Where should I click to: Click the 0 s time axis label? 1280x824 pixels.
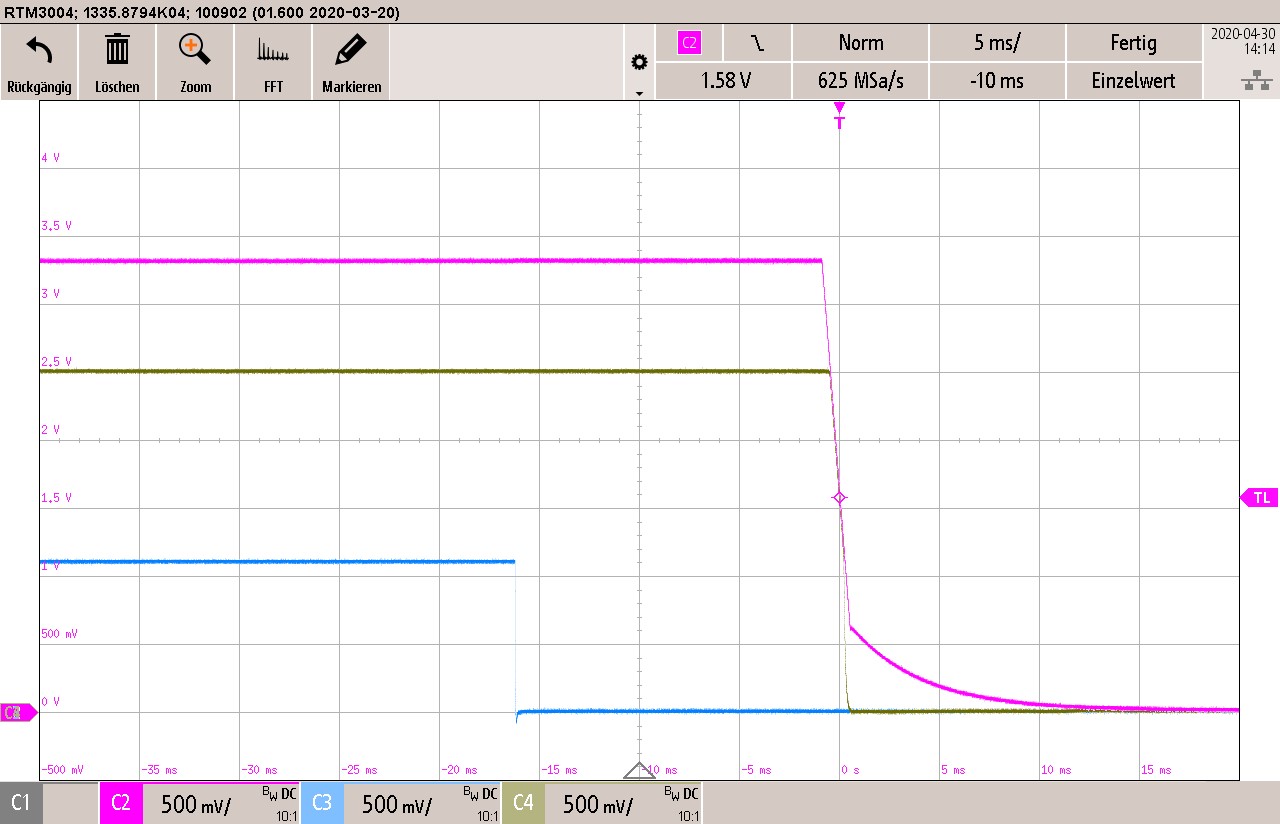pyautogui.click(x=851, y=770)
